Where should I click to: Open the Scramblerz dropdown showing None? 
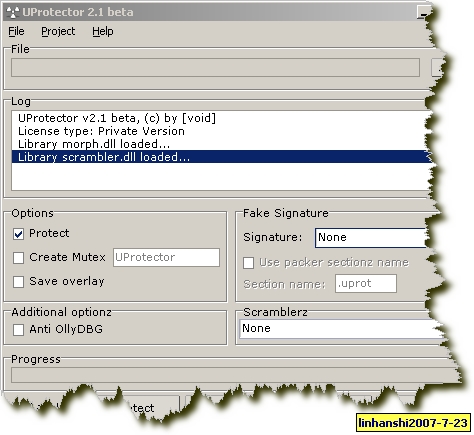click(340, 329)
